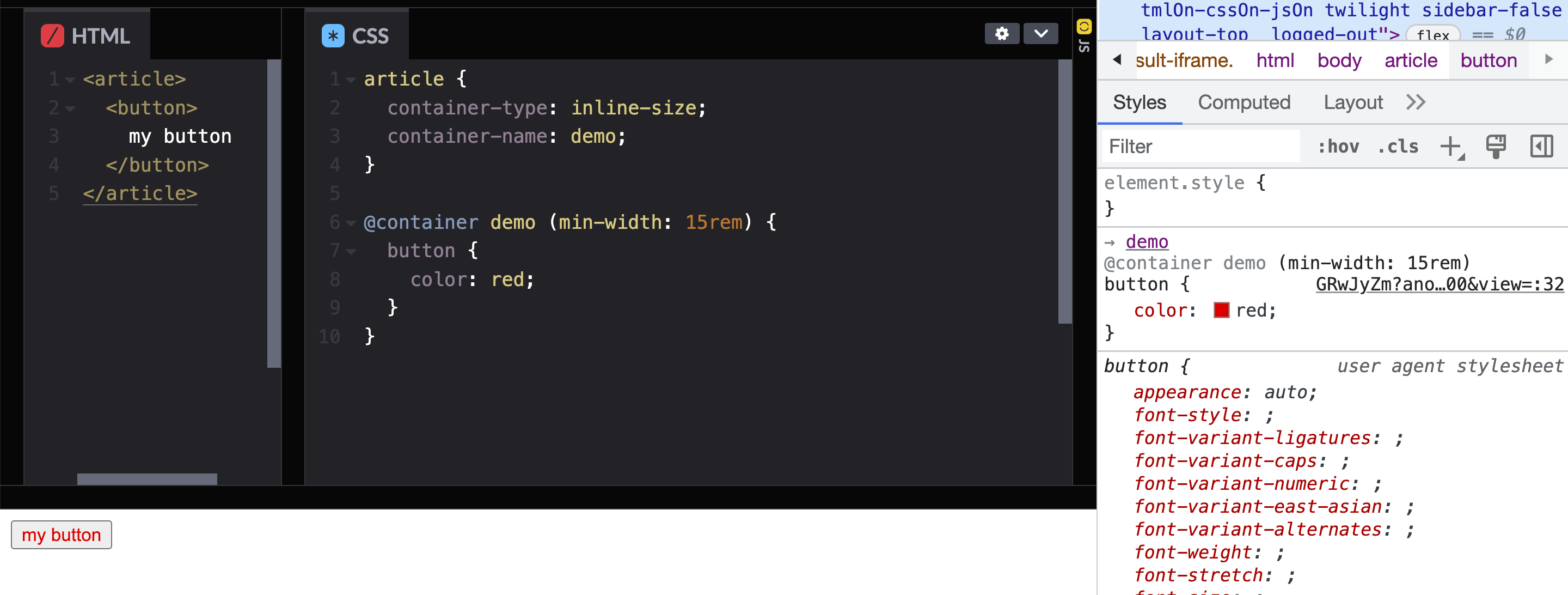Collapse HTML line 1 article fold arrow
Image resolution: width=1568 pixels, height=595 pixels.
click(x=70, y=80)
